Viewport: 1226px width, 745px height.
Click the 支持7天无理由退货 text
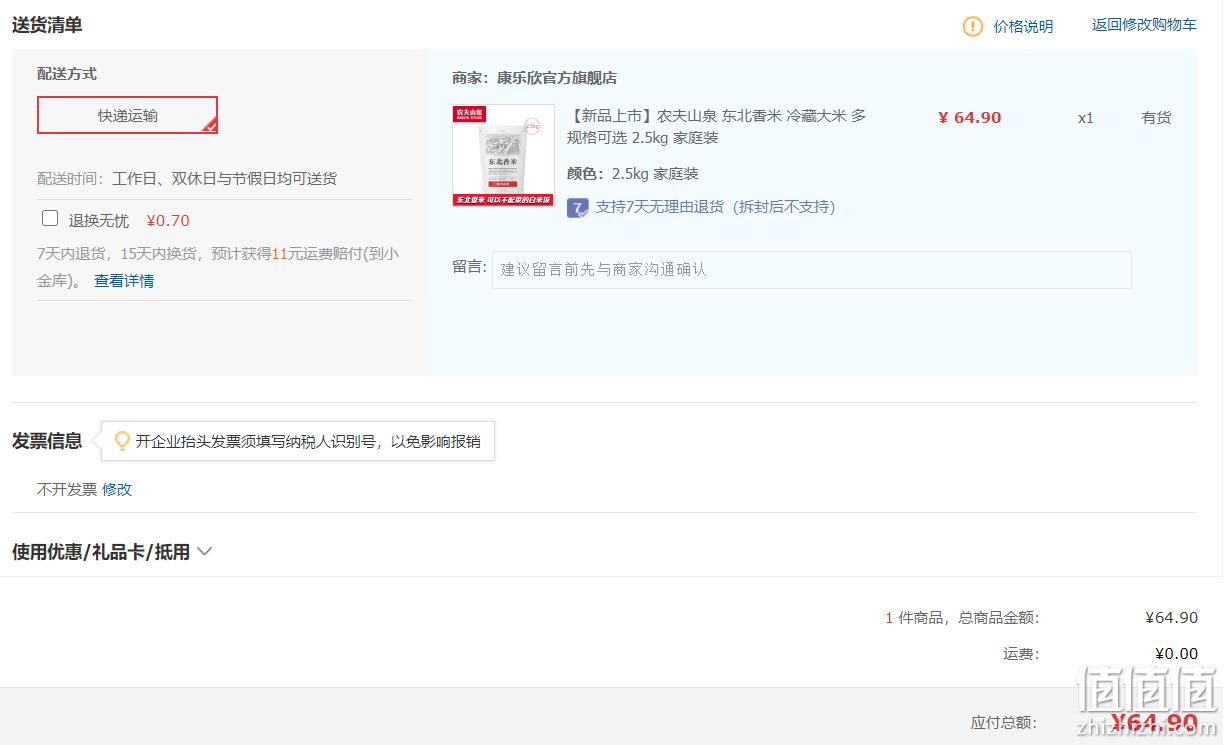click(x=715, y=207)
